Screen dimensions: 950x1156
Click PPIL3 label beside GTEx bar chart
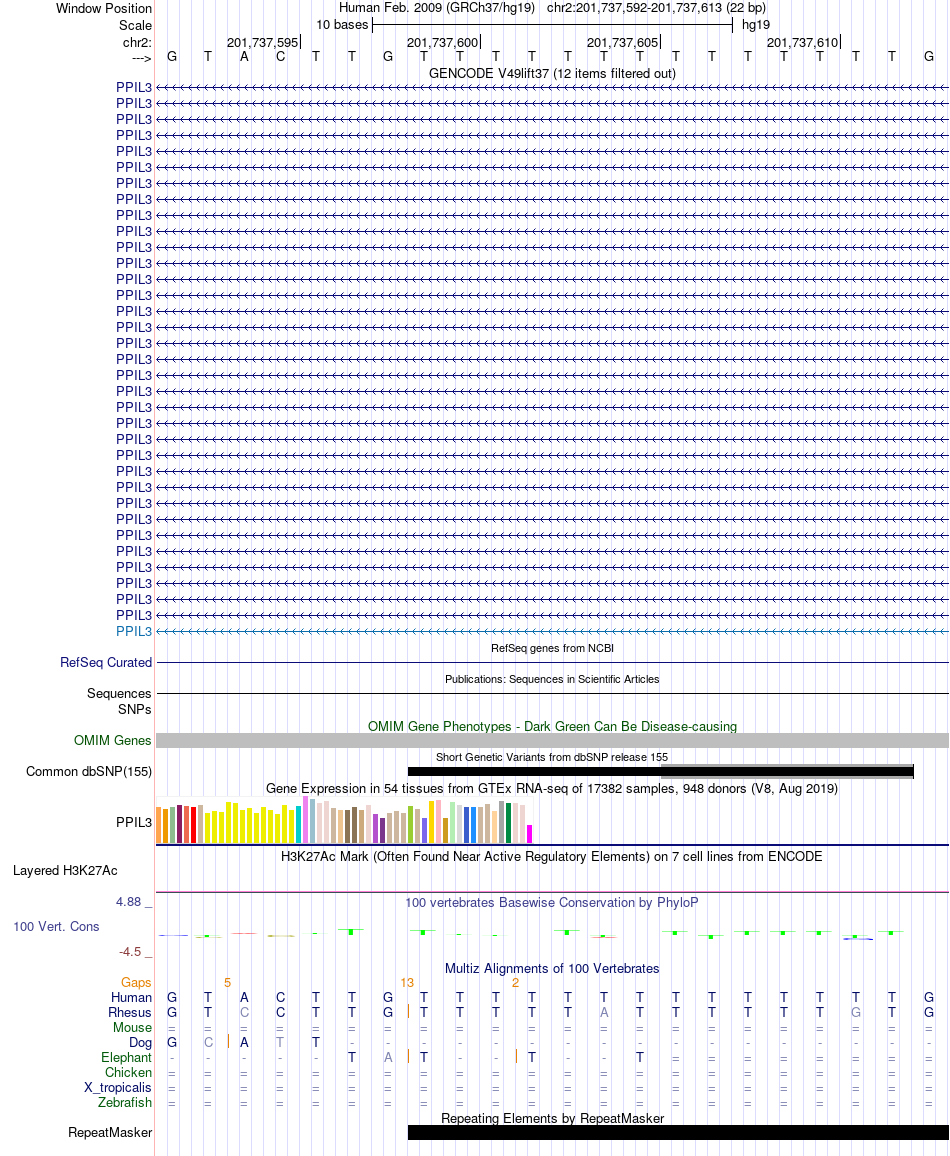click(133, 822)
